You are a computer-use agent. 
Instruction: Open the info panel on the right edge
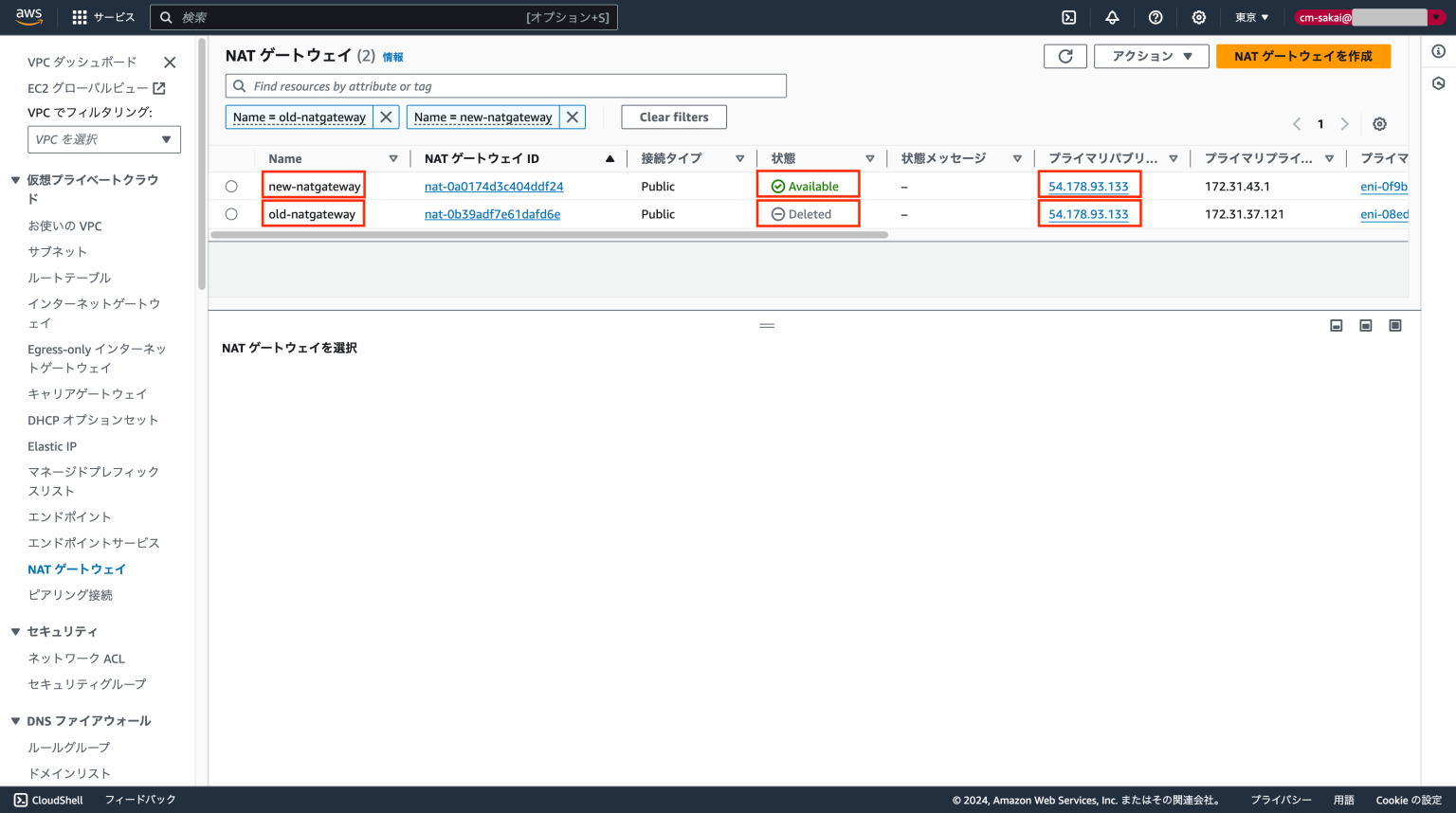(x=1437, y=50)
